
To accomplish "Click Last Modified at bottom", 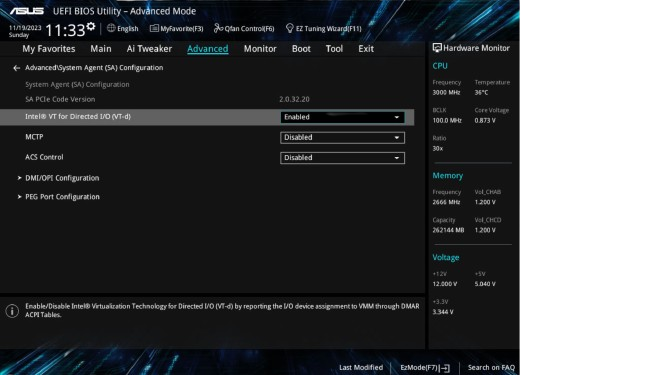I will 361,368.
